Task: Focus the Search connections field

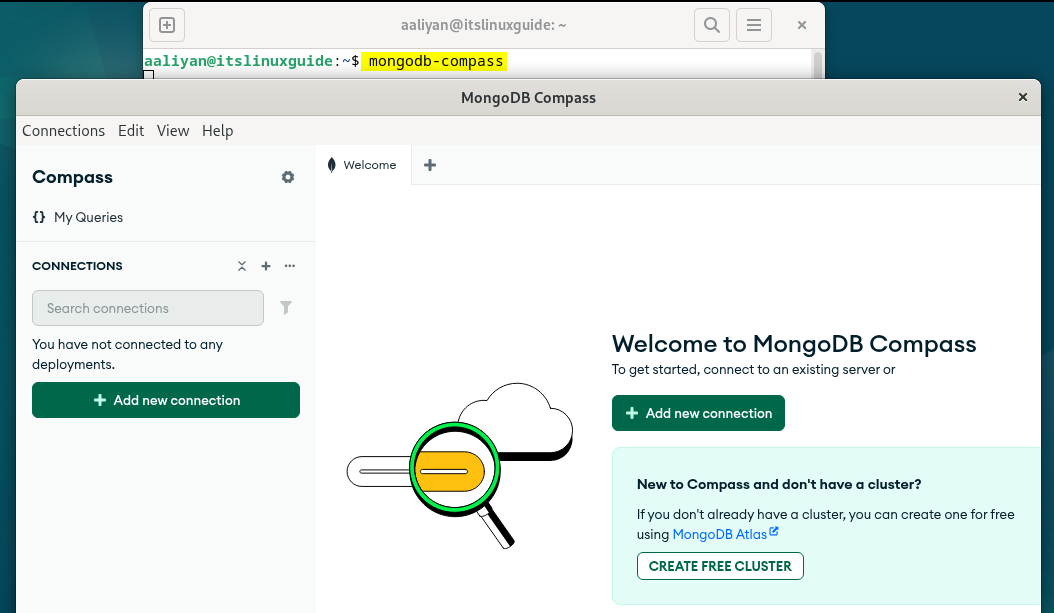Action: (148, 308)
